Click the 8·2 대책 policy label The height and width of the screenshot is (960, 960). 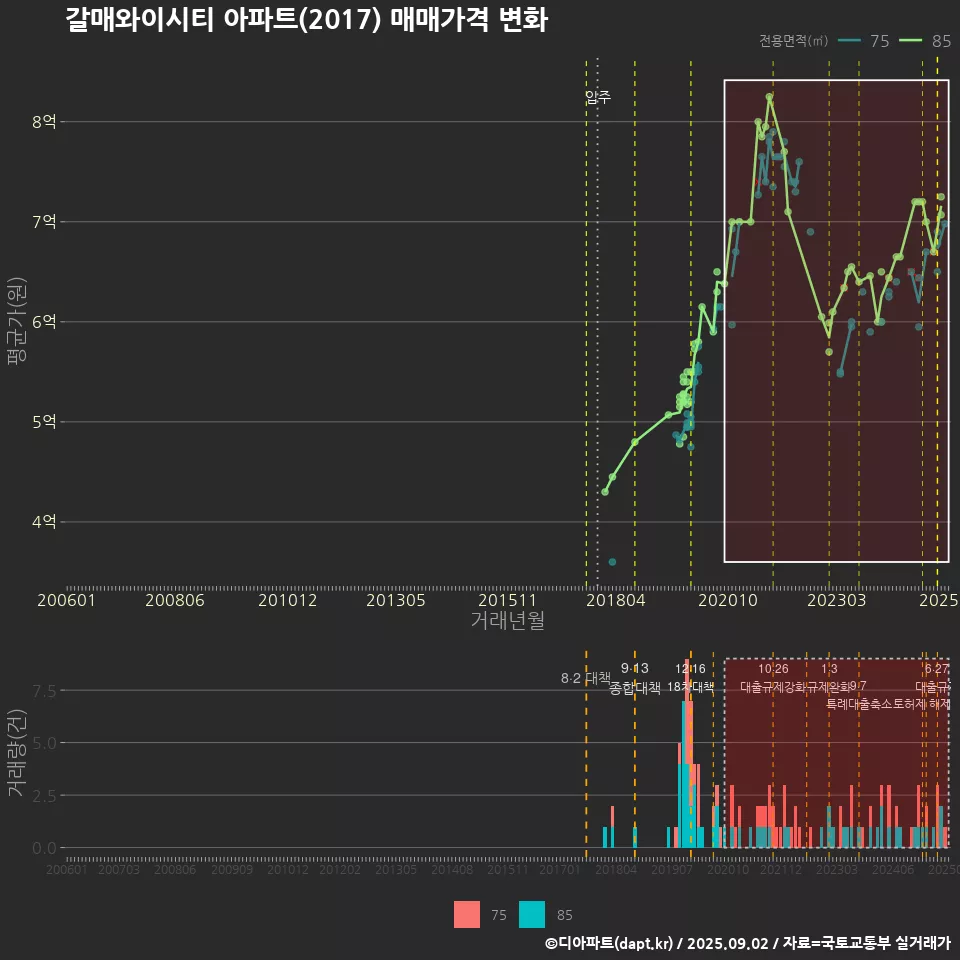tap(586, 678)
